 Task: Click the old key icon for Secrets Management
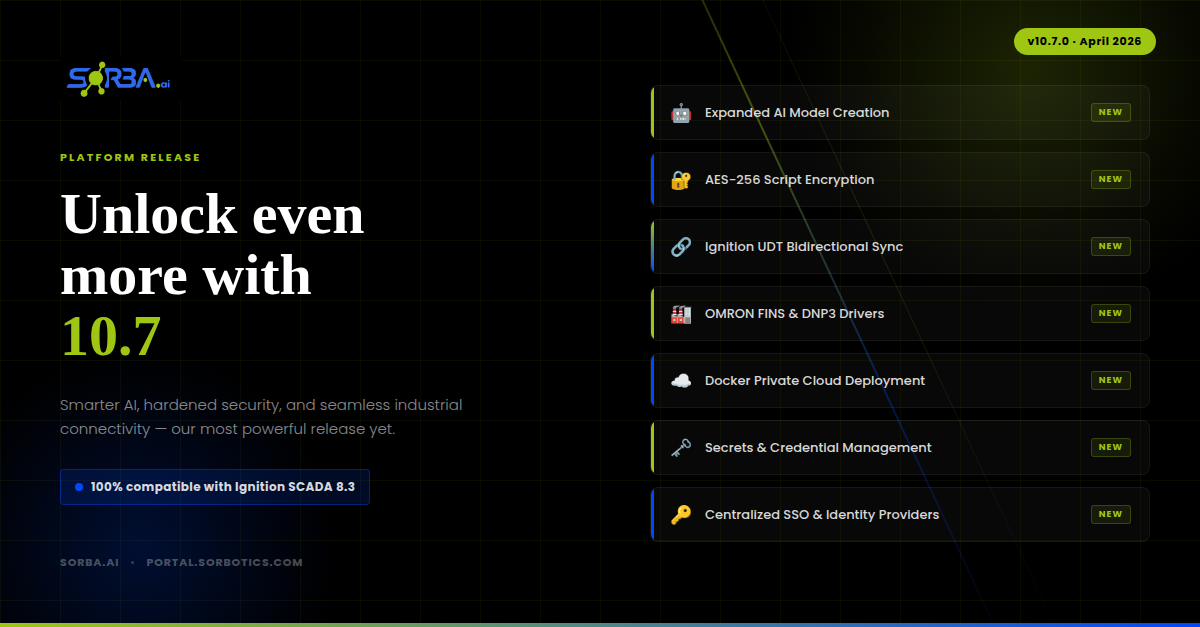(681, 448)
